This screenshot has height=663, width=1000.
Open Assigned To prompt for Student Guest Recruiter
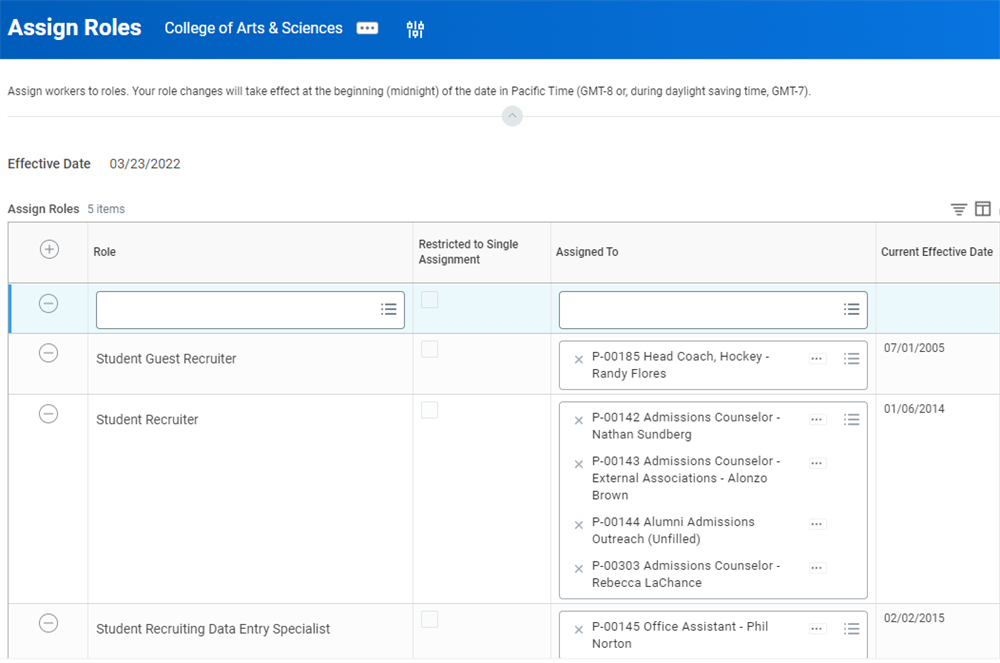pyautogui.click(x=851, y=359)
